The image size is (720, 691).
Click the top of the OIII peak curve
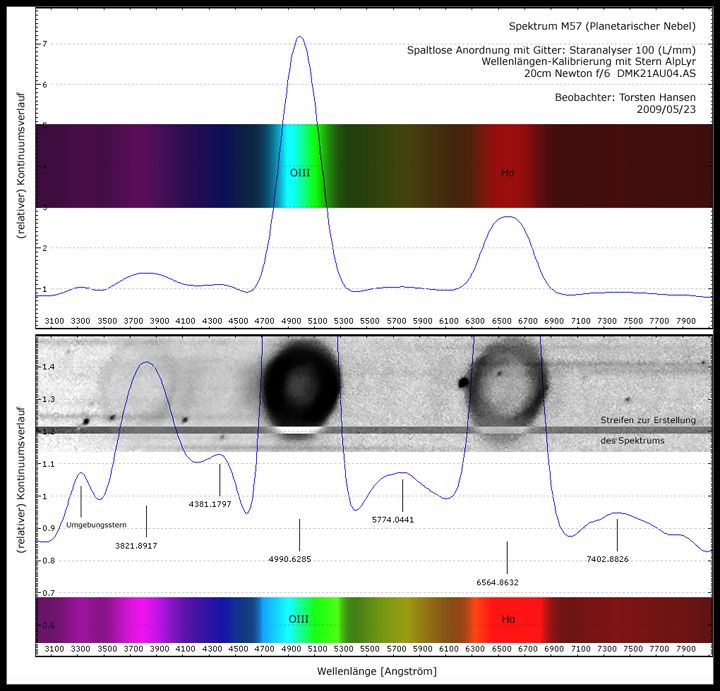point(300,37)
